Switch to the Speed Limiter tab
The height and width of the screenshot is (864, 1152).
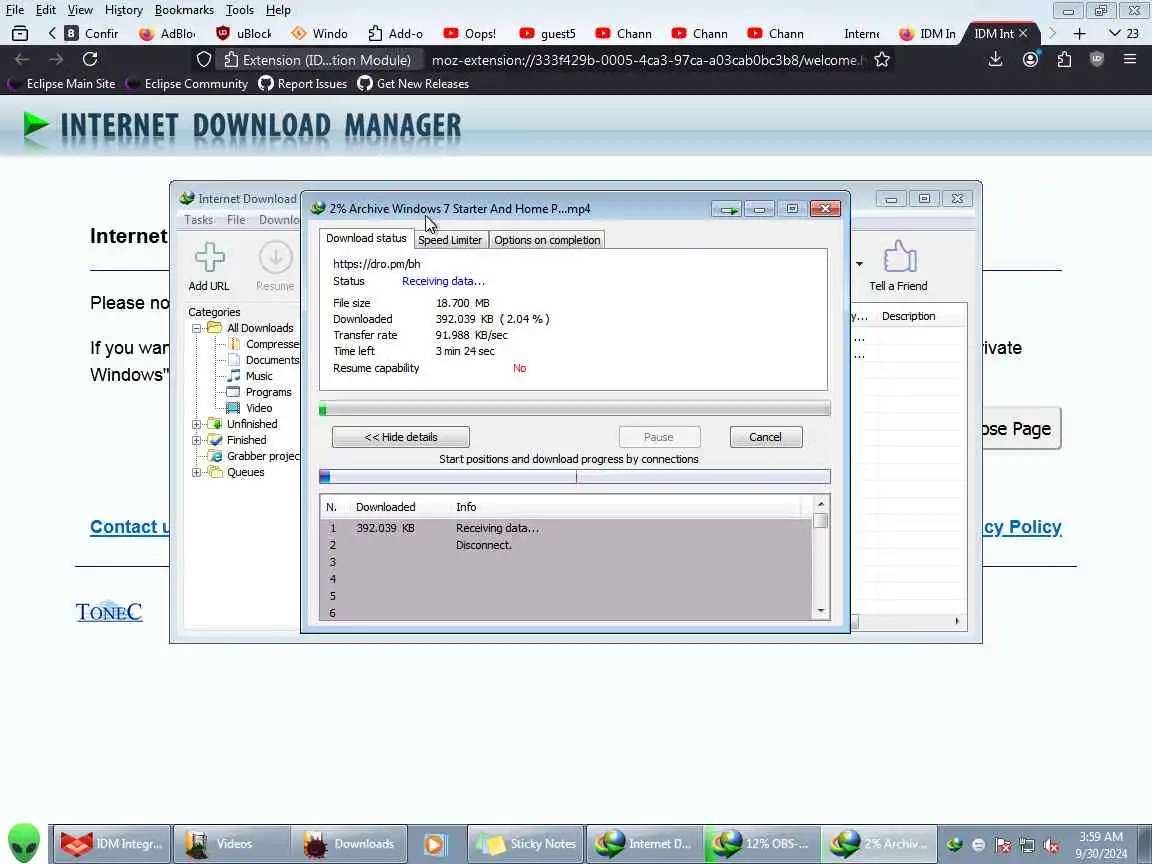tap(450, 240)
